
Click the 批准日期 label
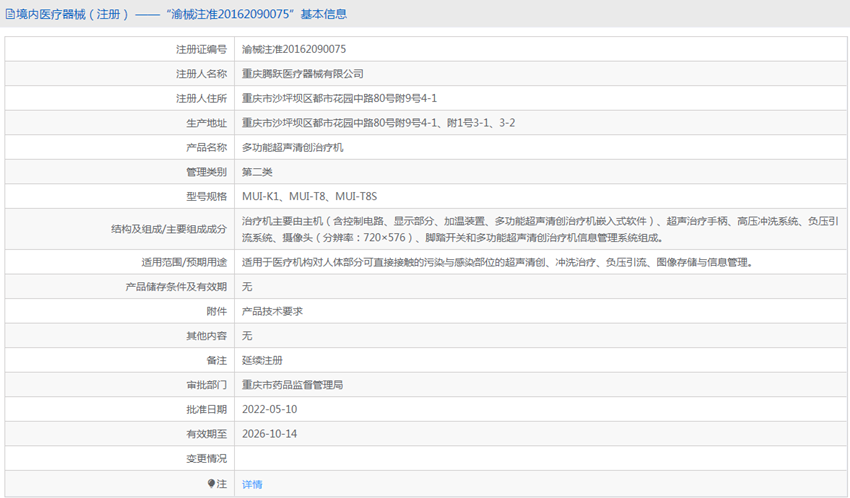click(207, 409)
